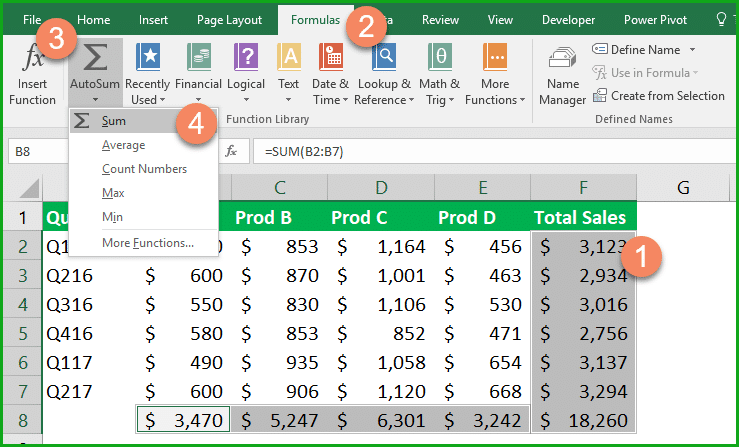Open the Financial functions icon
Screen dimensions: 739x447
(x=198, y=59)
